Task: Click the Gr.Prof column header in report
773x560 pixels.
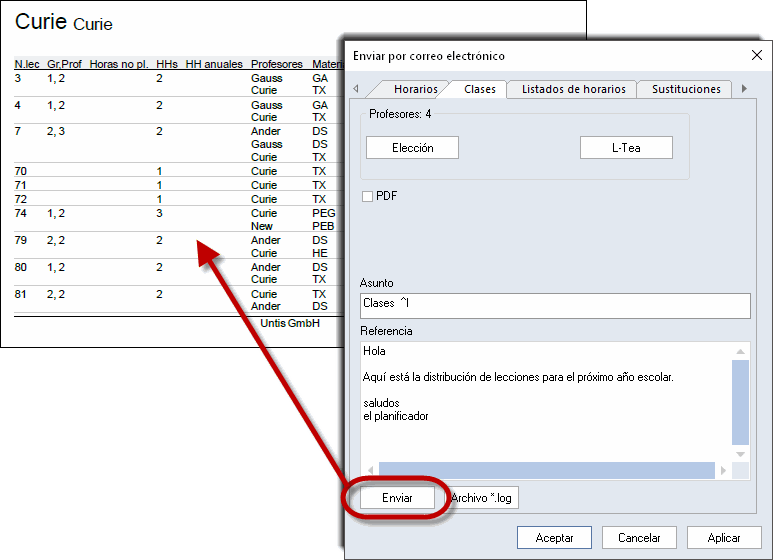Action: point(64,64)
